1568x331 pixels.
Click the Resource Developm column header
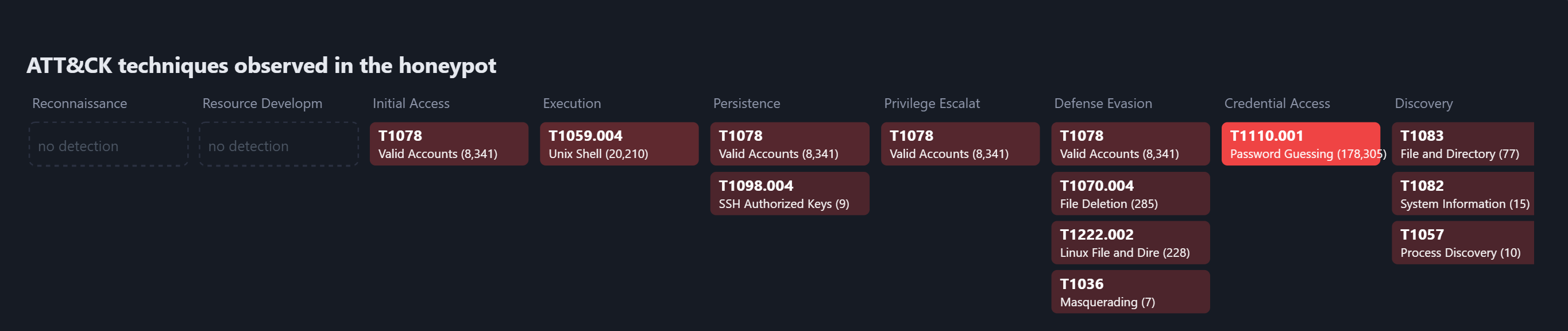tap(262, 103)
